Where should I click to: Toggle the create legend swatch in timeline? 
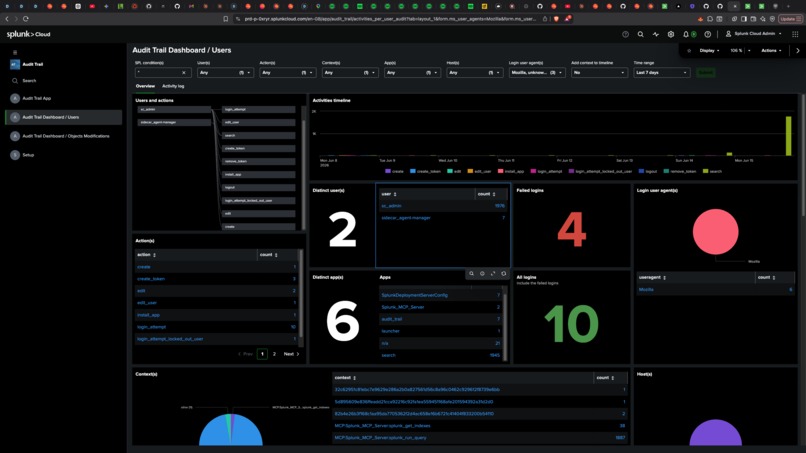pos(388,171)
